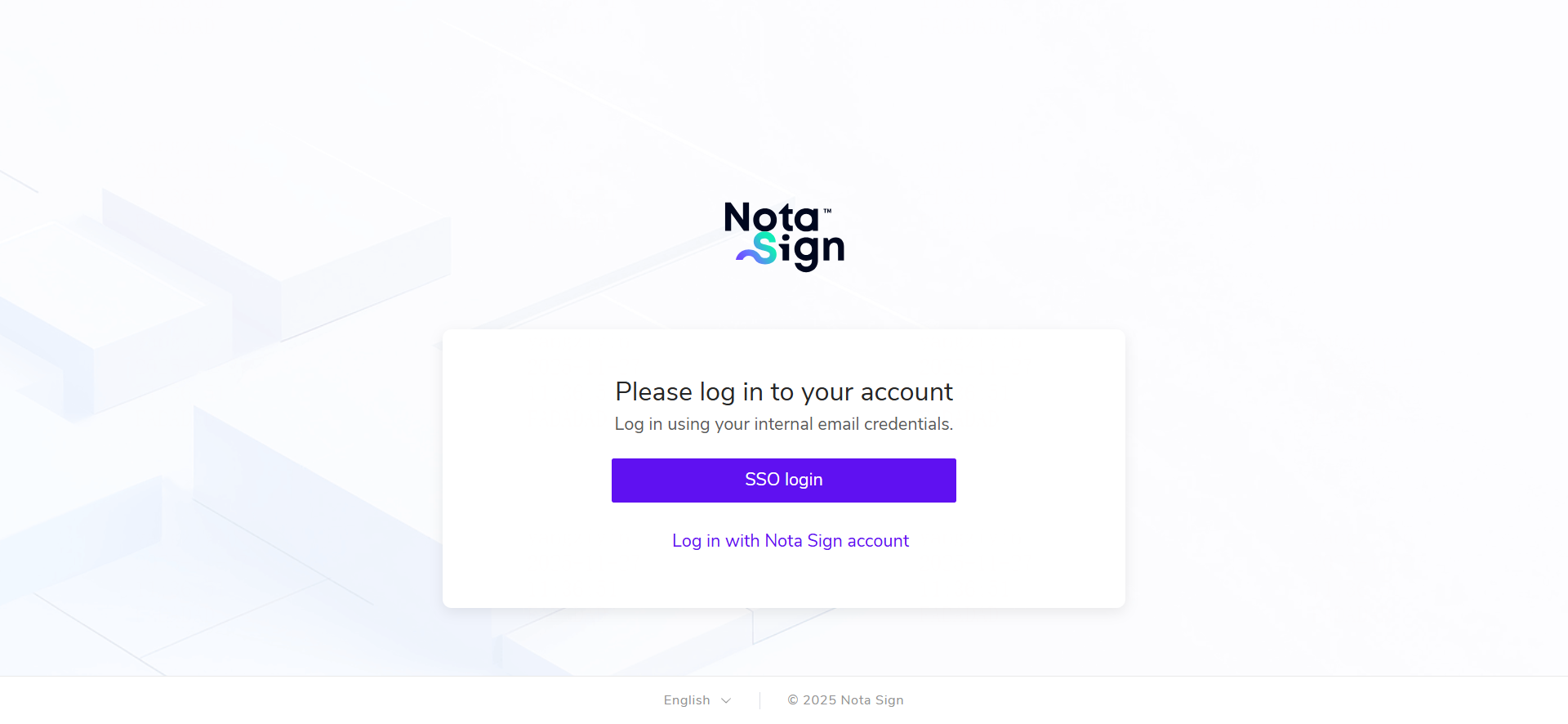Click the vertical divider in the footer

[759, 700]
